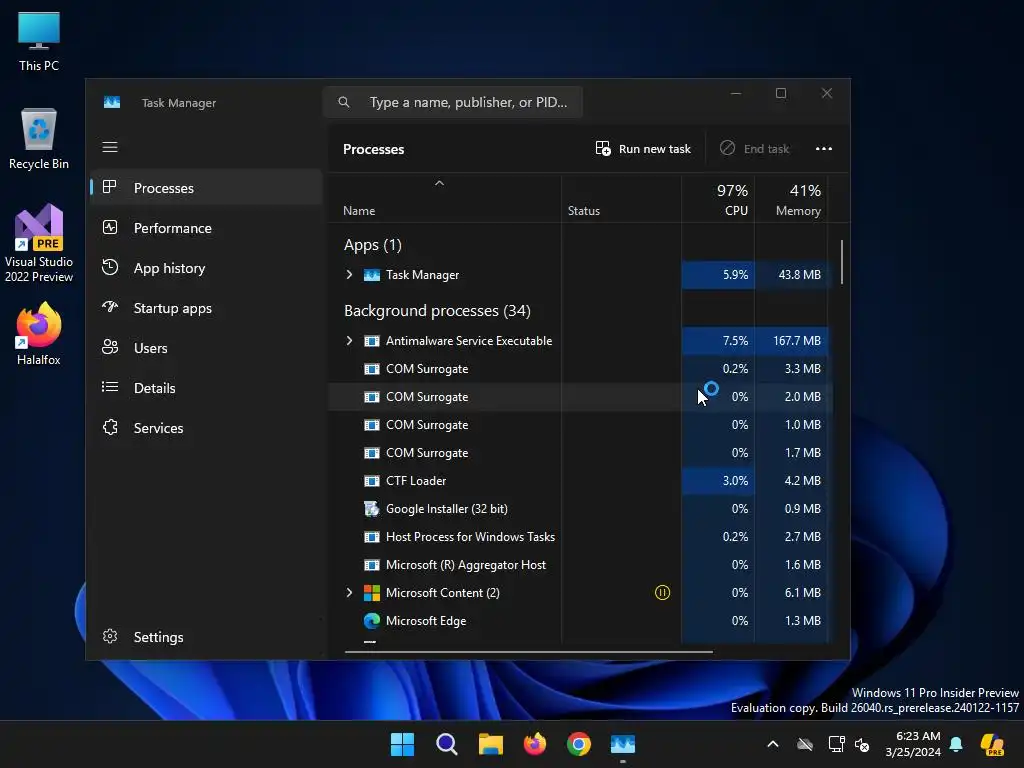Select Host Process for Windows Tasks
Image resolution: width=1024 pixels, height=768 pixels.
point(579,537)
